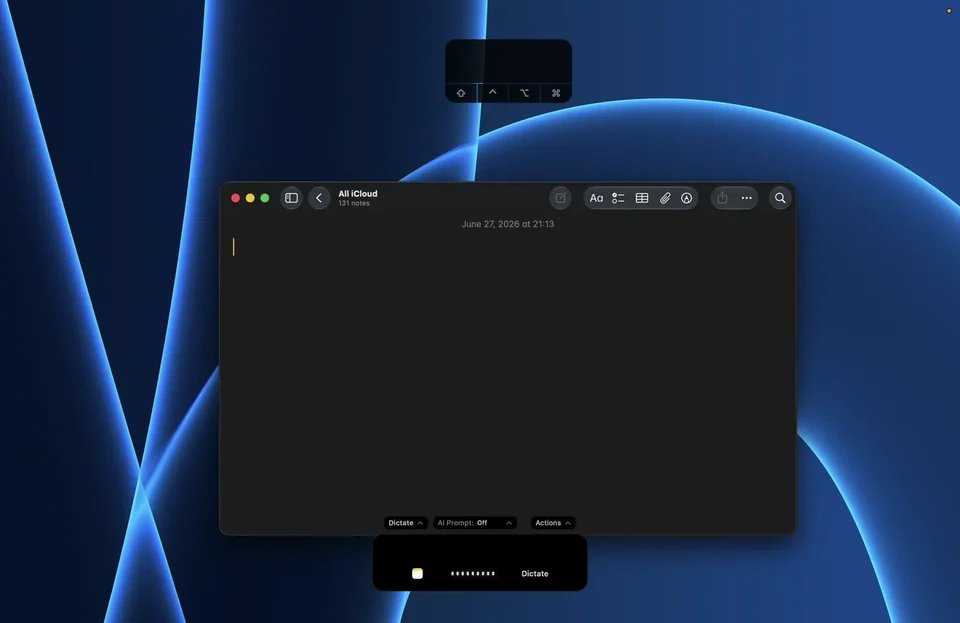960x623 pixels.
Task: Click the 131 notes count text
Action: [354, 203]
